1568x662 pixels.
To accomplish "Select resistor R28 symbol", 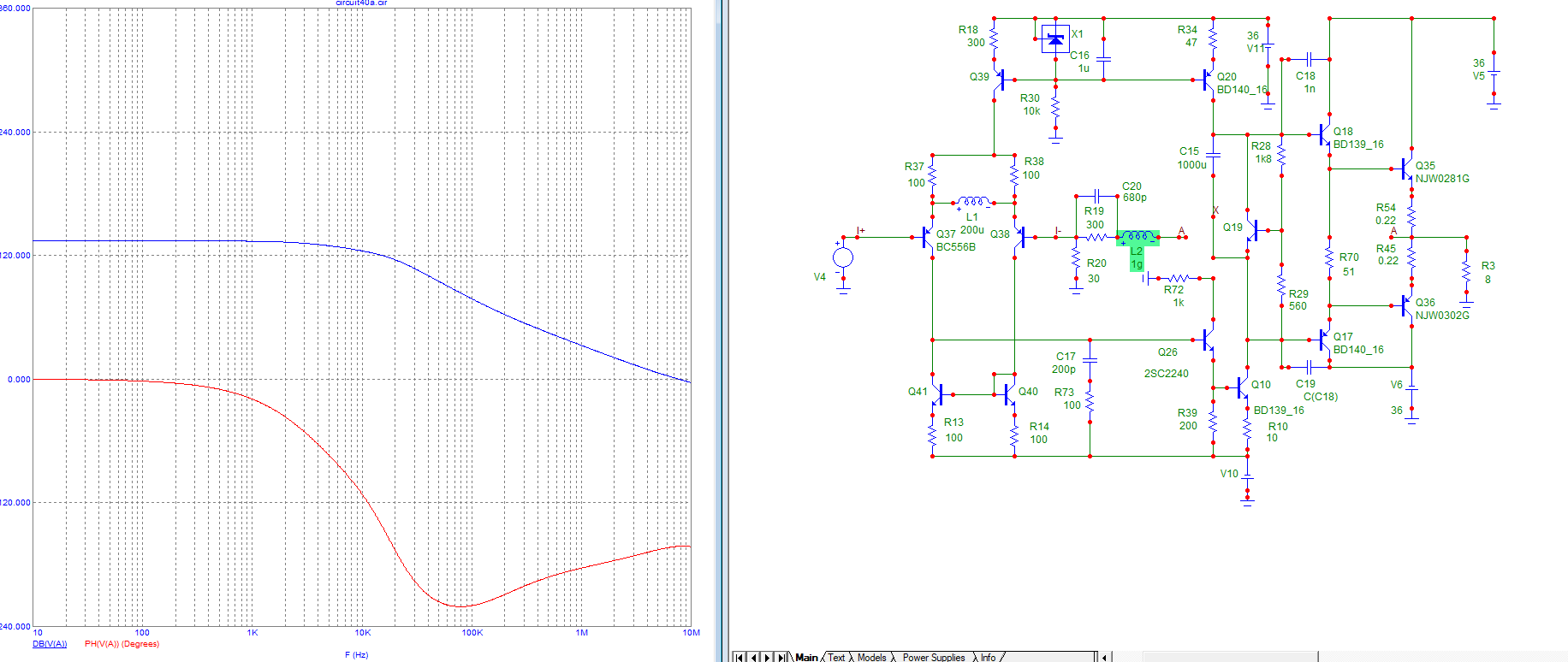I will pyautogui.click(x=1281, y=155).
